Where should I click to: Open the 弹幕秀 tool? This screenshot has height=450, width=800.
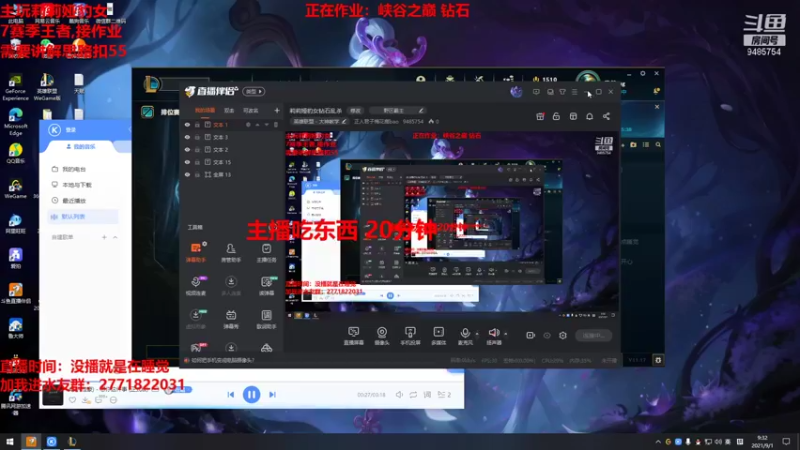pos(231,319)
